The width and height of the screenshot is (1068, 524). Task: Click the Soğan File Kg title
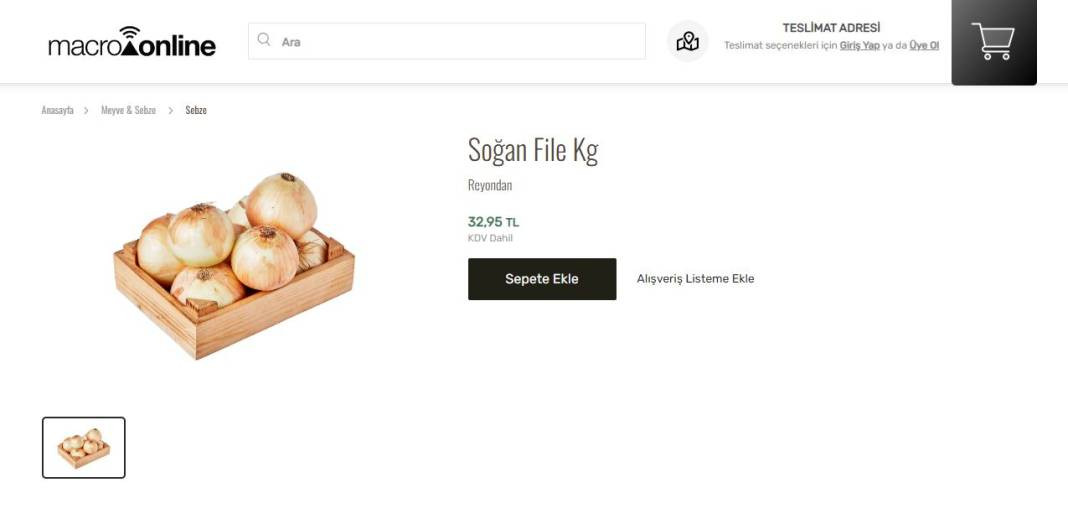(x=533, y=150)
